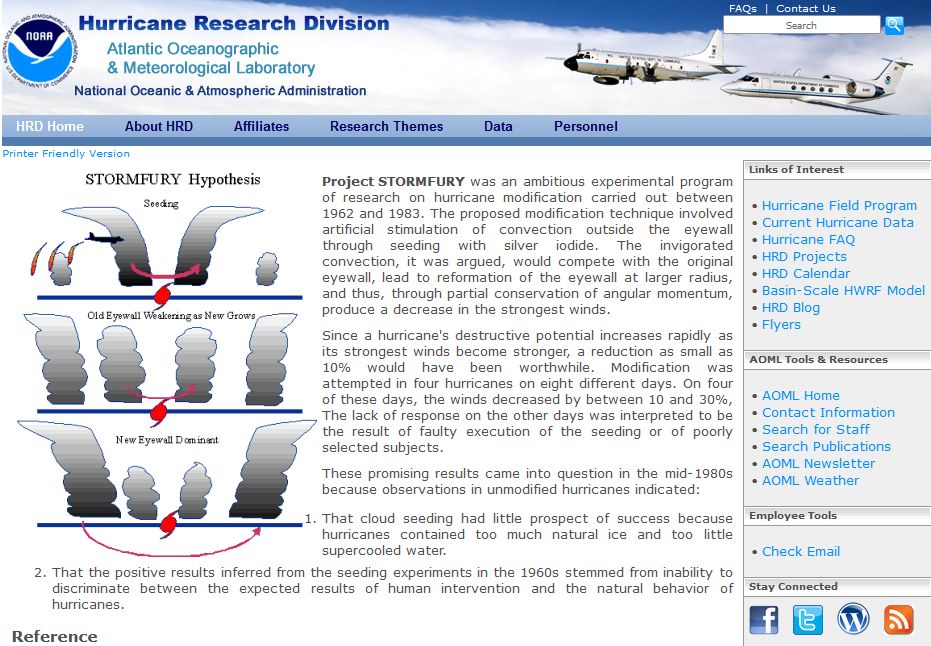Click the Employee Tools heading
931x646 pixels.
pos(793,515)
